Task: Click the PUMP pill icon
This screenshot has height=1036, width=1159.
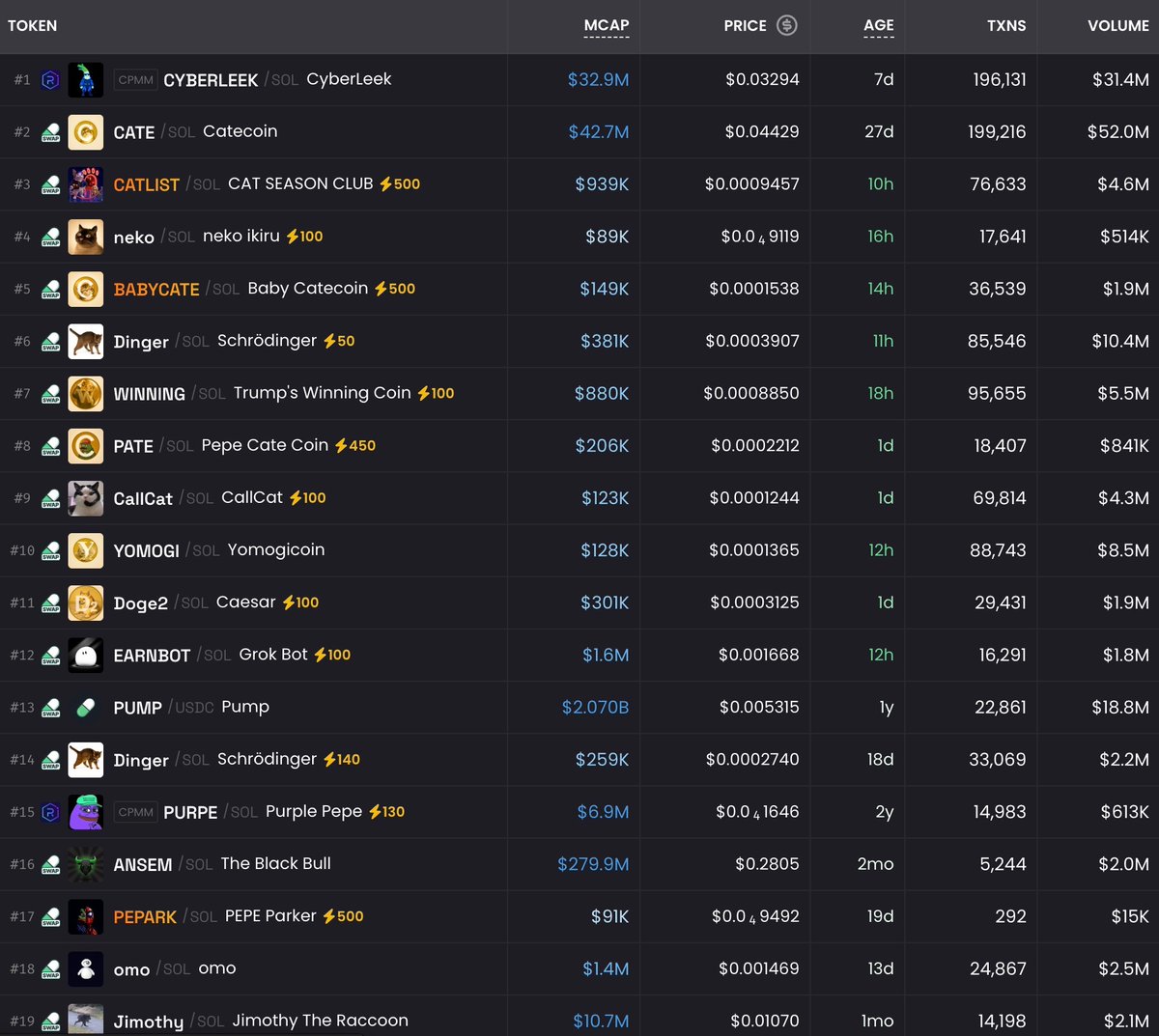Action: tap(86, 707)
